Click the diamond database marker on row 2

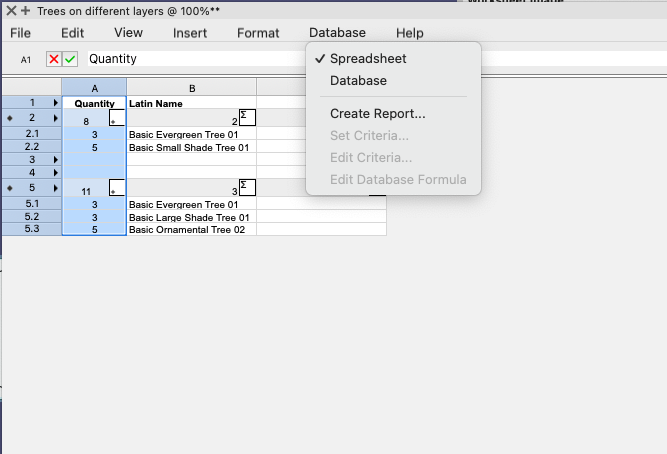(x=10, y=118)
